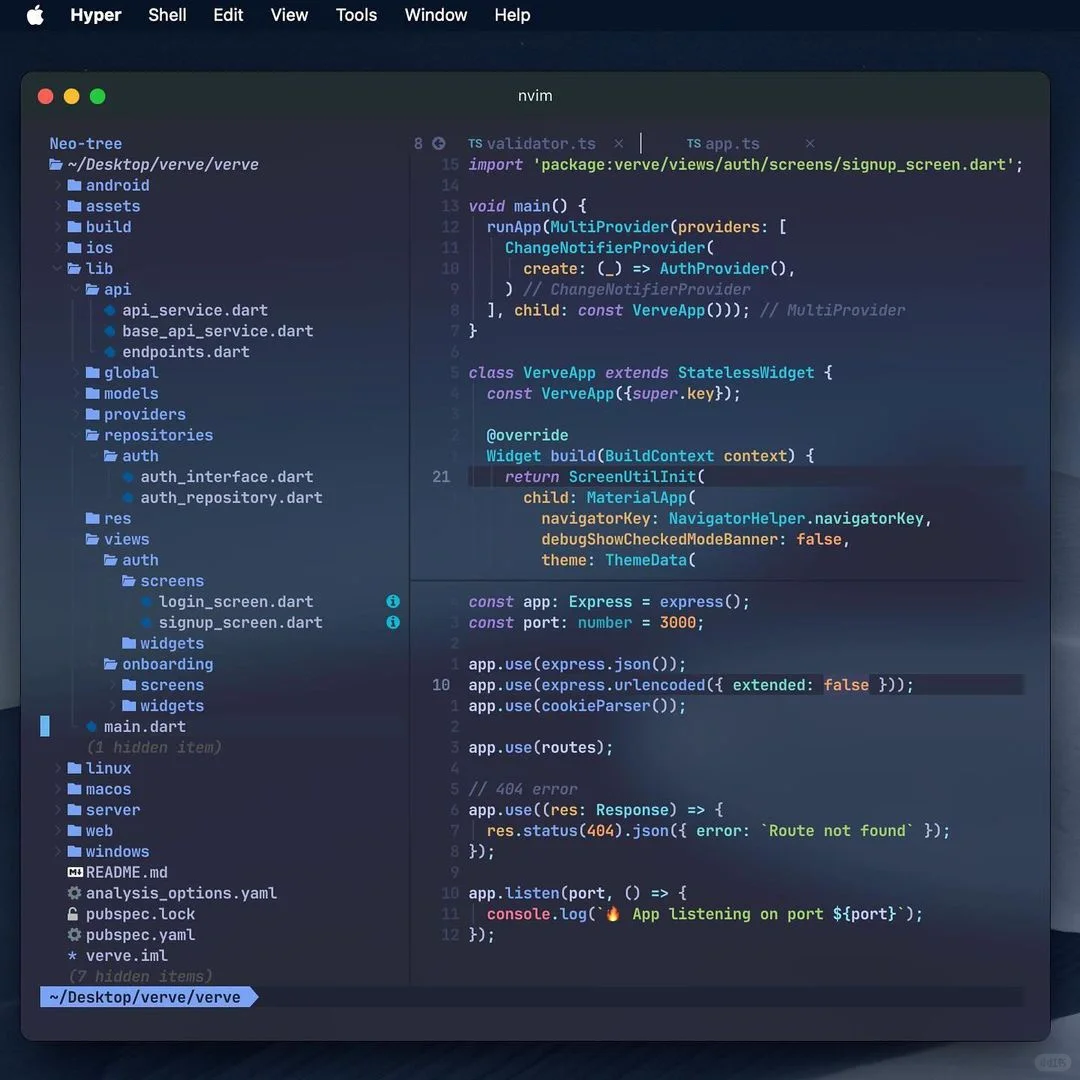
Task: Click the global folder icon
Action: pos(92,373)
